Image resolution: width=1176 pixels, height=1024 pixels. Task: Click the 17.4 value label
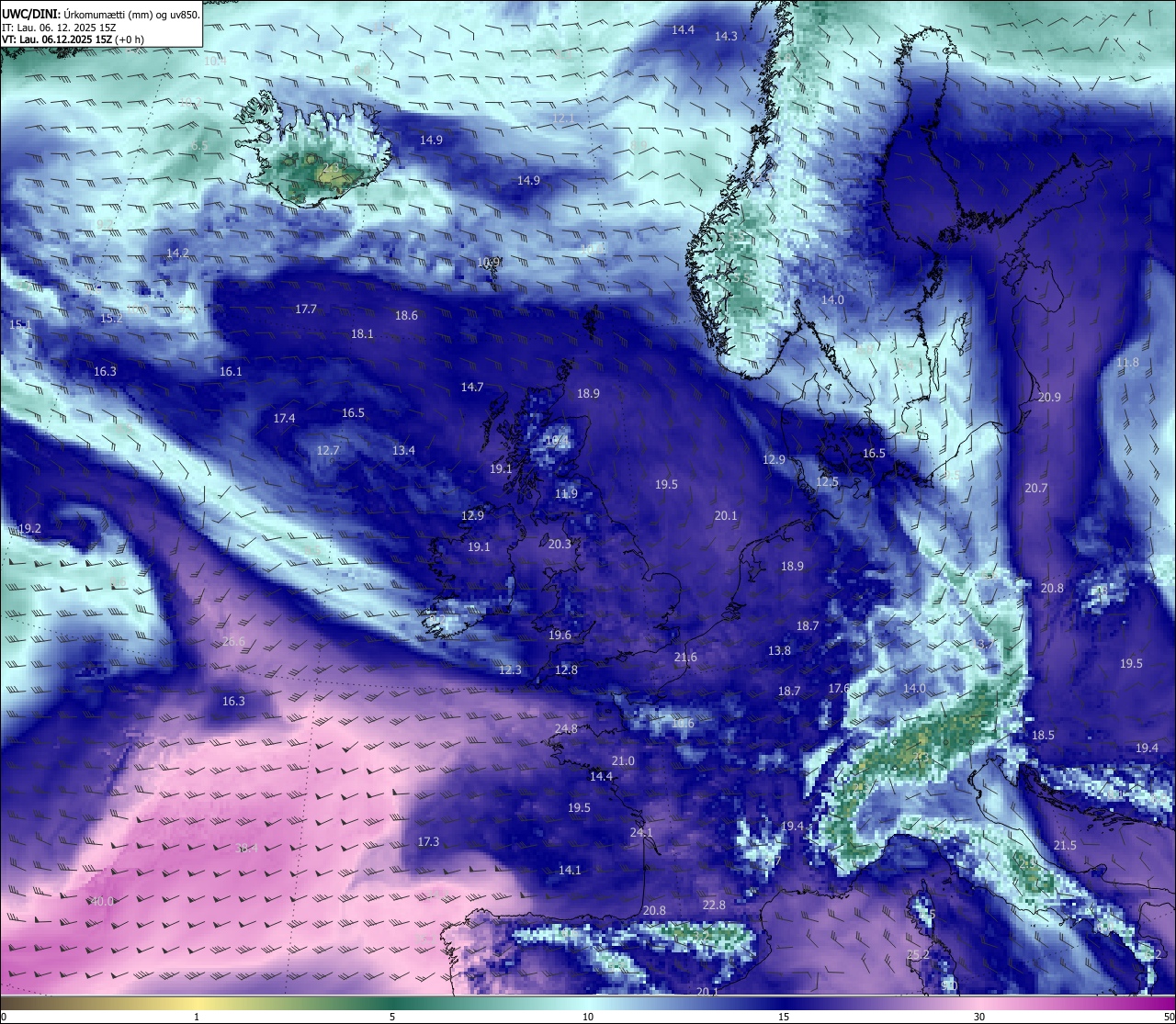pos(284,418)
